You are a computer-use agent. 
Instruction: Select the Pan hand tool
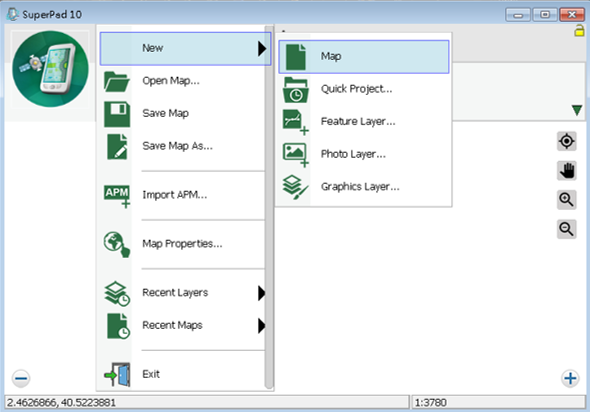click(566, 170)
